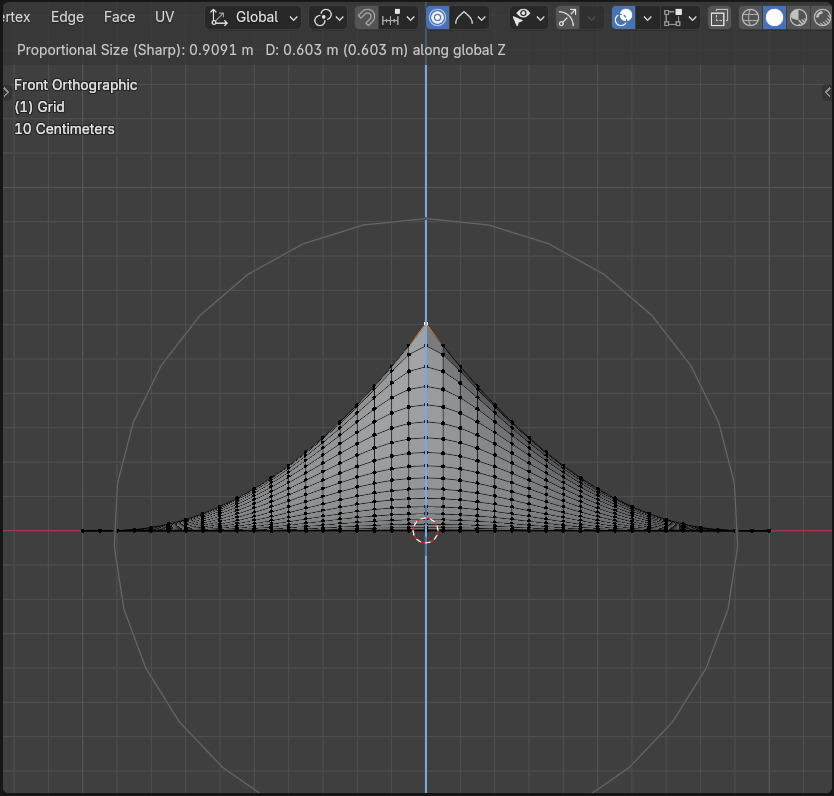834x796 pixels.
Task: Toggle X-ray mode
Action: click(718, 18)
